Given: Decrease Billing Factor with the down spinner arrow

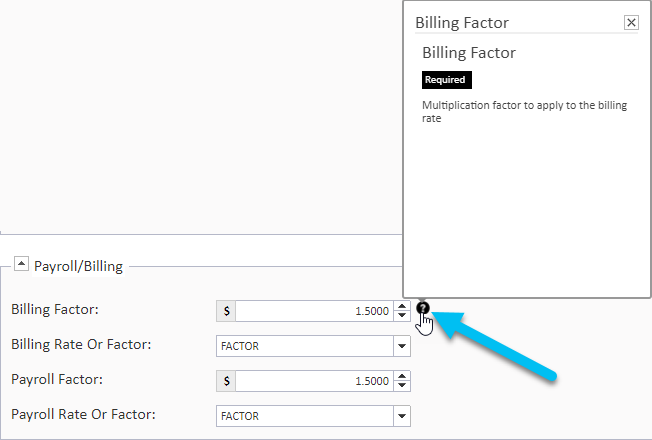Looking at the screenshot, I should point(402,316).
